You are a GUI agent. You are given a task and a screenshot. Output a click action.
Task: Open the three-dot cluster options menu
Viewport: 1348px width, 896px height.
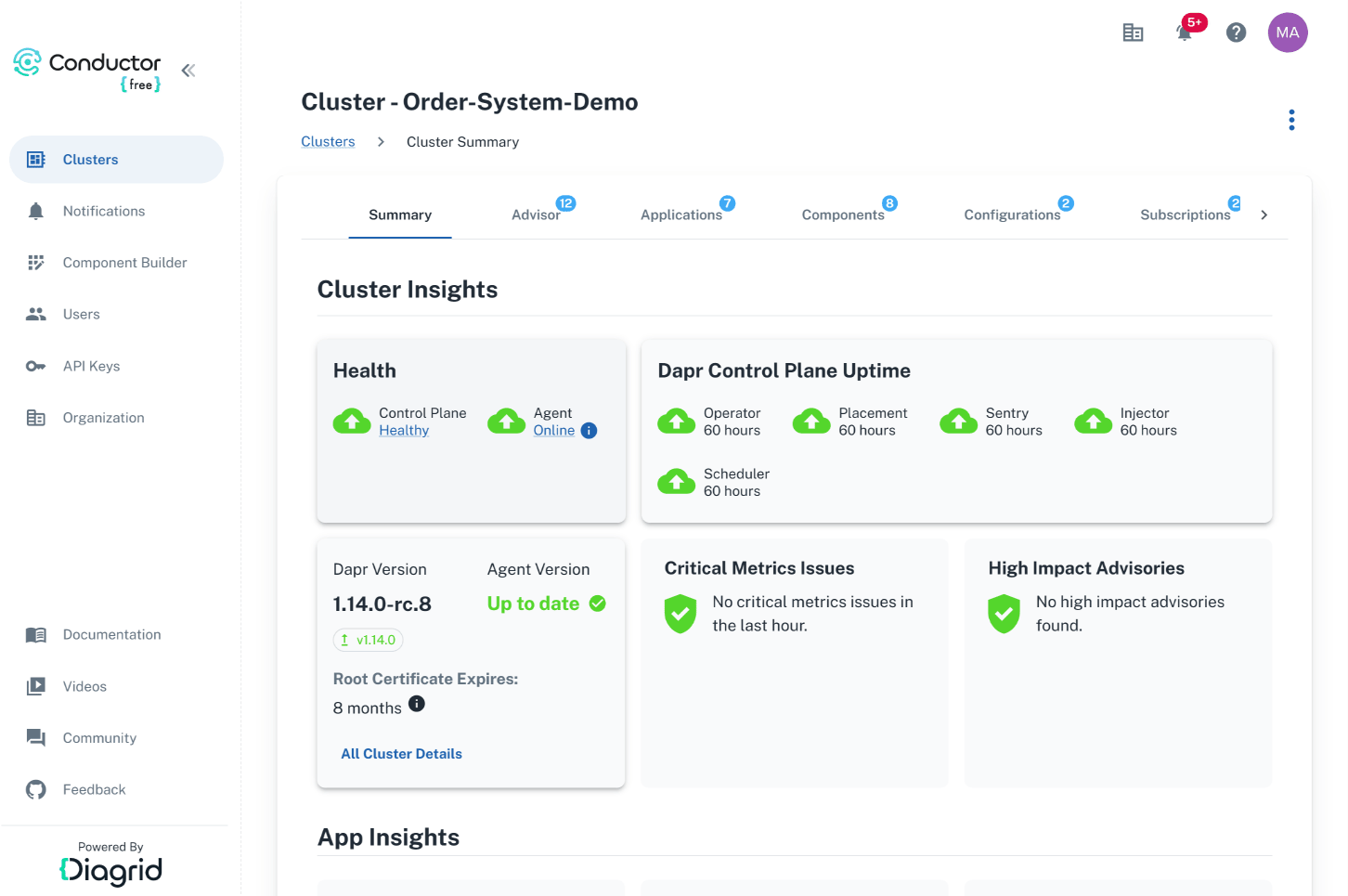point(1291,120)
